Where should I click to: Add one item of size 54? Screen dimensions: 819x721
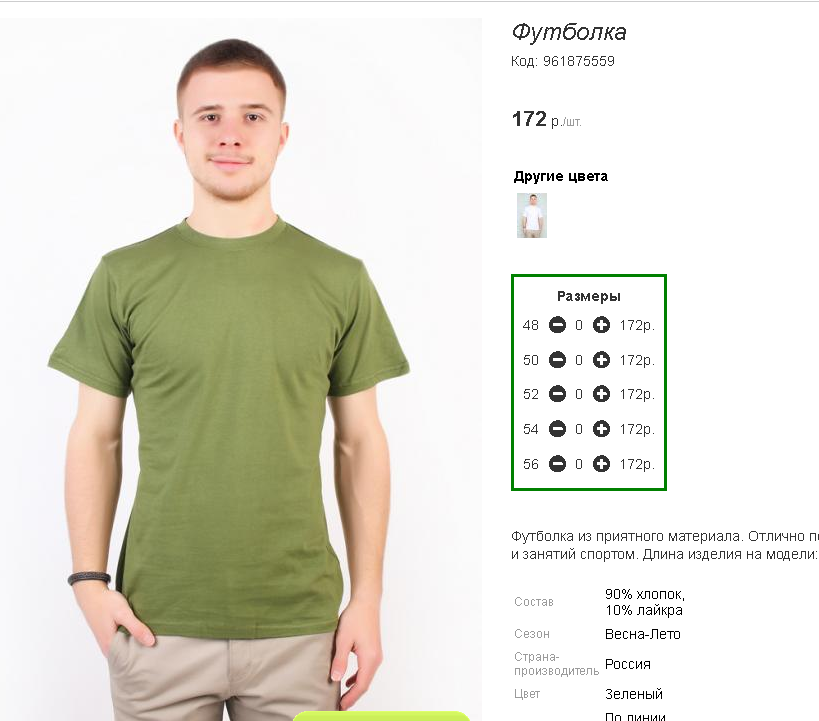601,429
